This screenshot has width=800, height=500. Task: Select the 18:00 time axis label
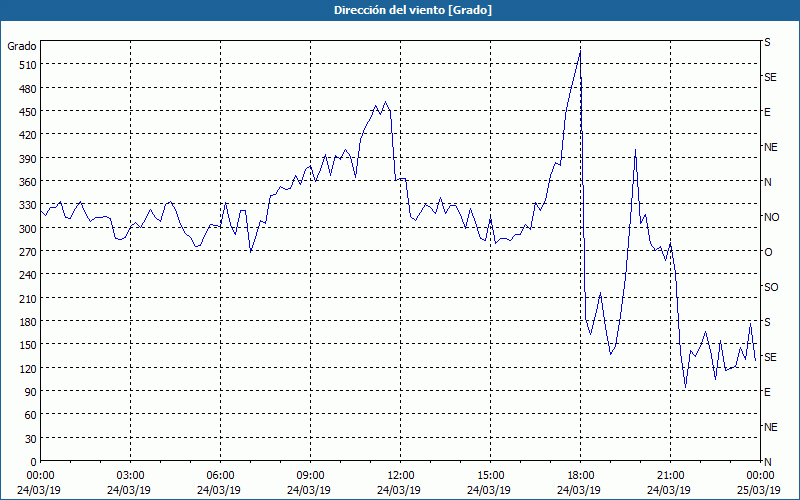[x=580, y=476]
